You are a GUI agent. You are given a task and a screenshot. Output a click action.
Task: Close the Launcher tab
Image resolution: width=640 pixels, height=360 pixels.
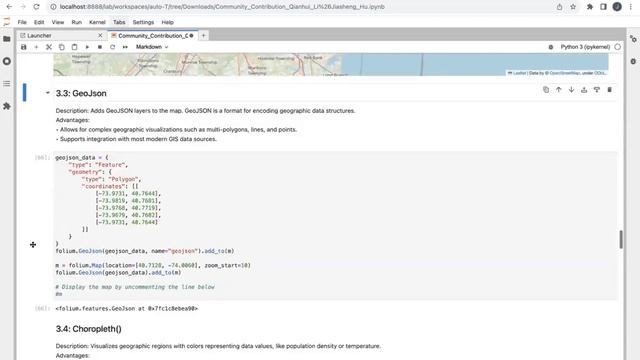100,36
